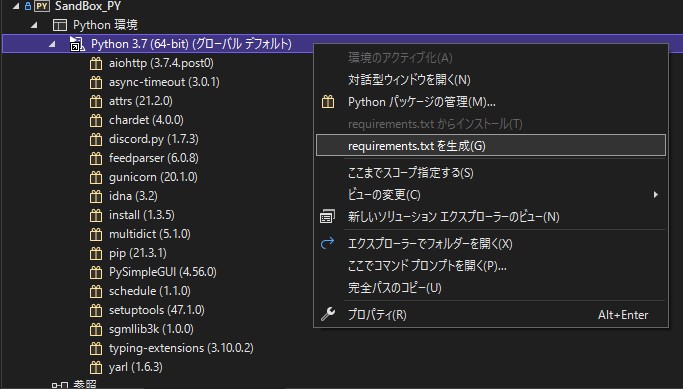Click the package icon beside Python パッケージの管理

pos(328,102)
